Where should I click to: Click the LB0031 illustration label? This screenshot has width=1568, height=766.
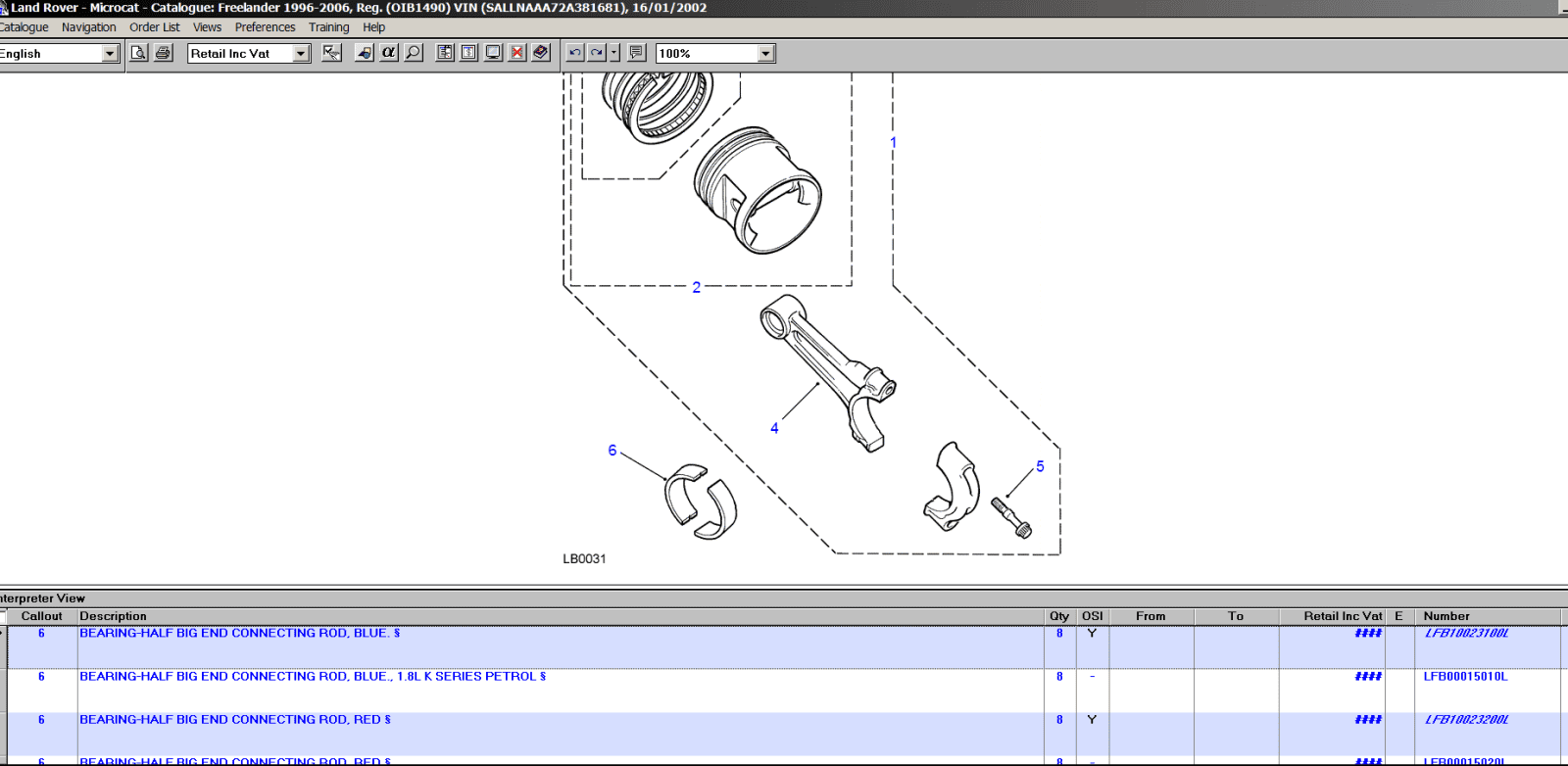click(584, 559)
